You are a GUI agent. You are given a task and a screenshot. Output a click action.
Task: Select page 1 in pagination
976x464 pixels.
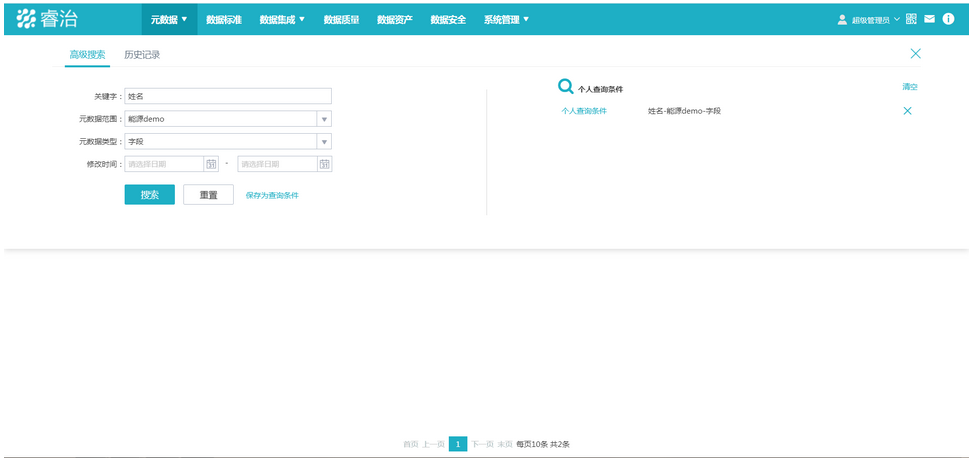458,444
